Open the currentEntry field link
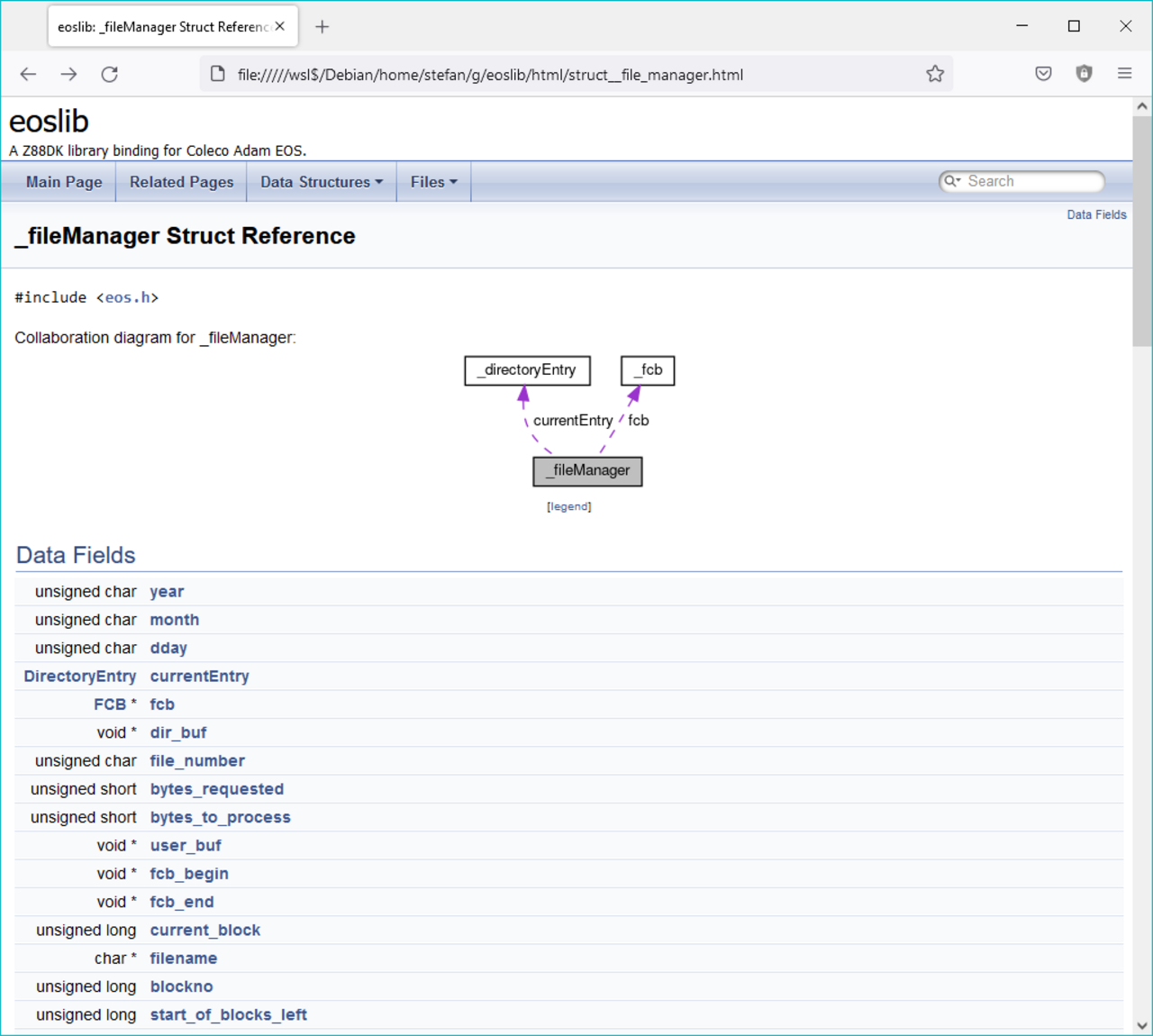This screenshot has width=1153, height=1036. point(199,677)
